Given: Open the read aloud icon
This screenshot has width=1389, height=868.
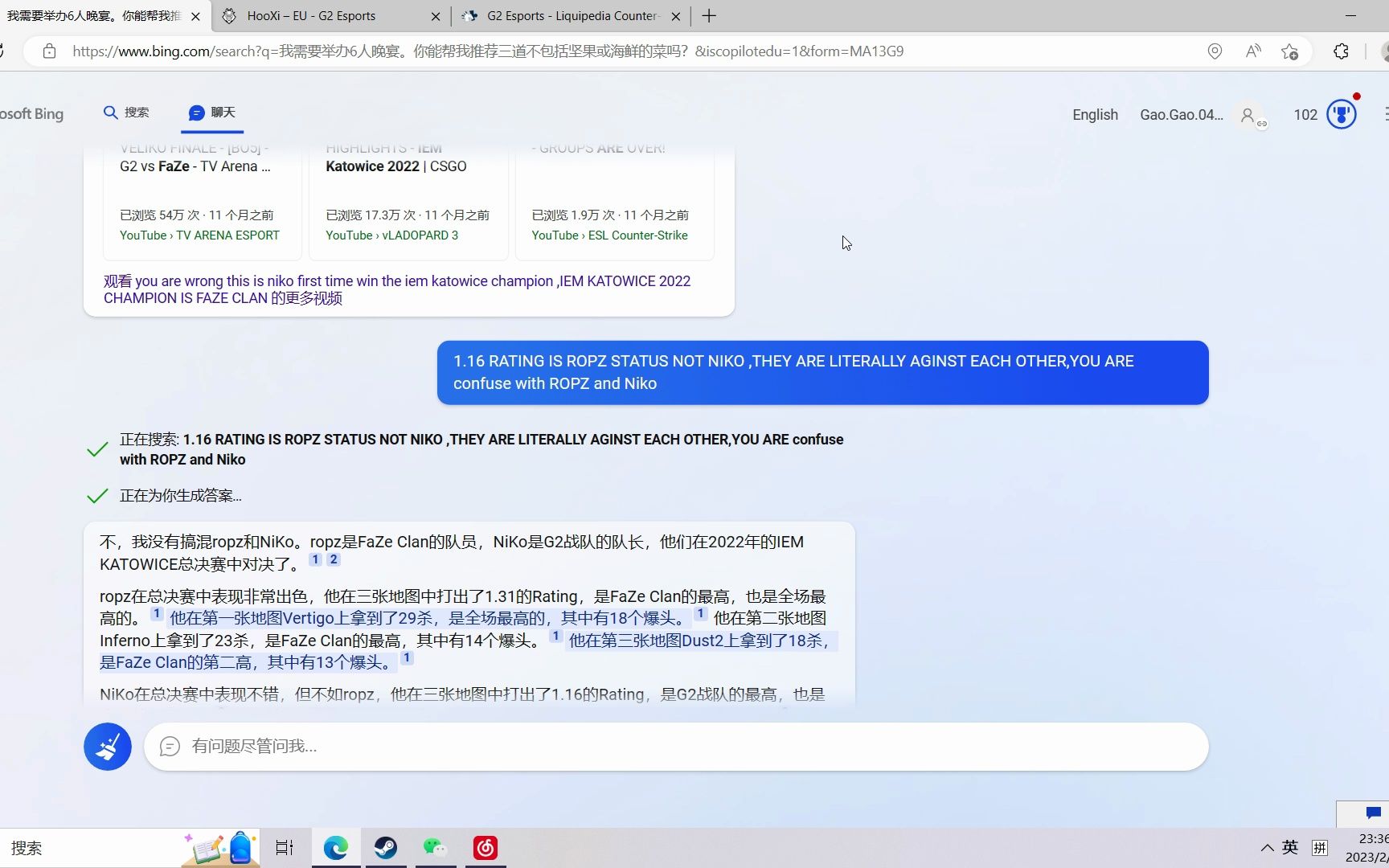Looking at the screenshot, I should pos(1253,51).
